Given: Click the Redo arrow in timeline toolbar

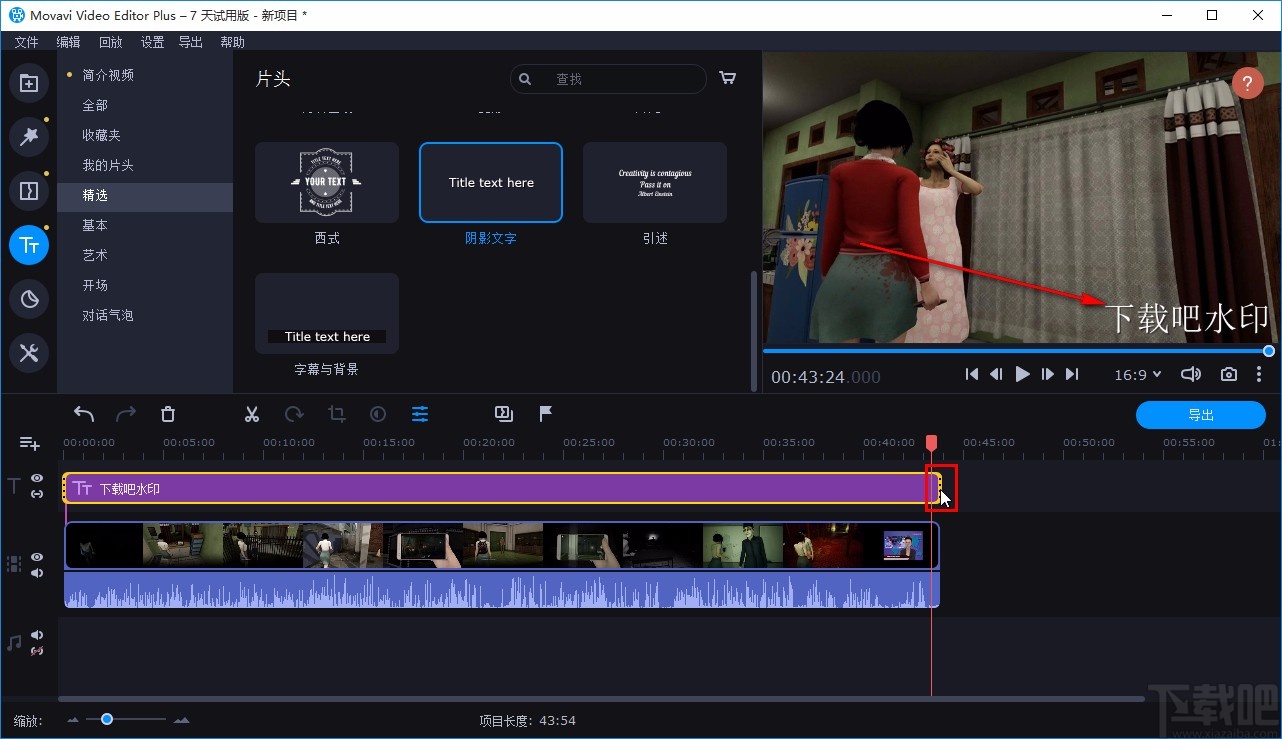Looking at the screenshot, I should click(126, 414).
